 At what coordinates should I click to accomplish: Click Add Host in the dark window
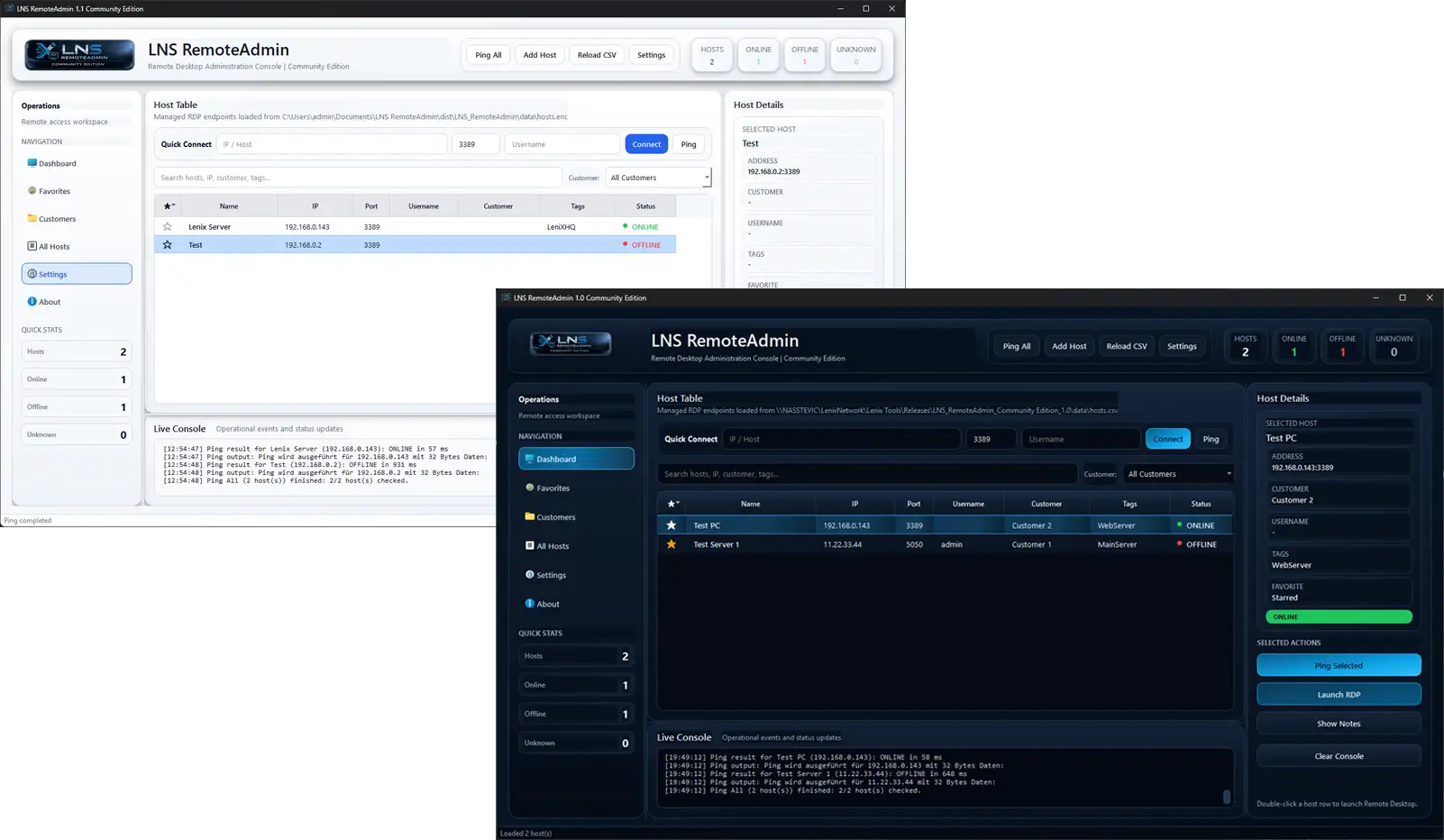1069,346
